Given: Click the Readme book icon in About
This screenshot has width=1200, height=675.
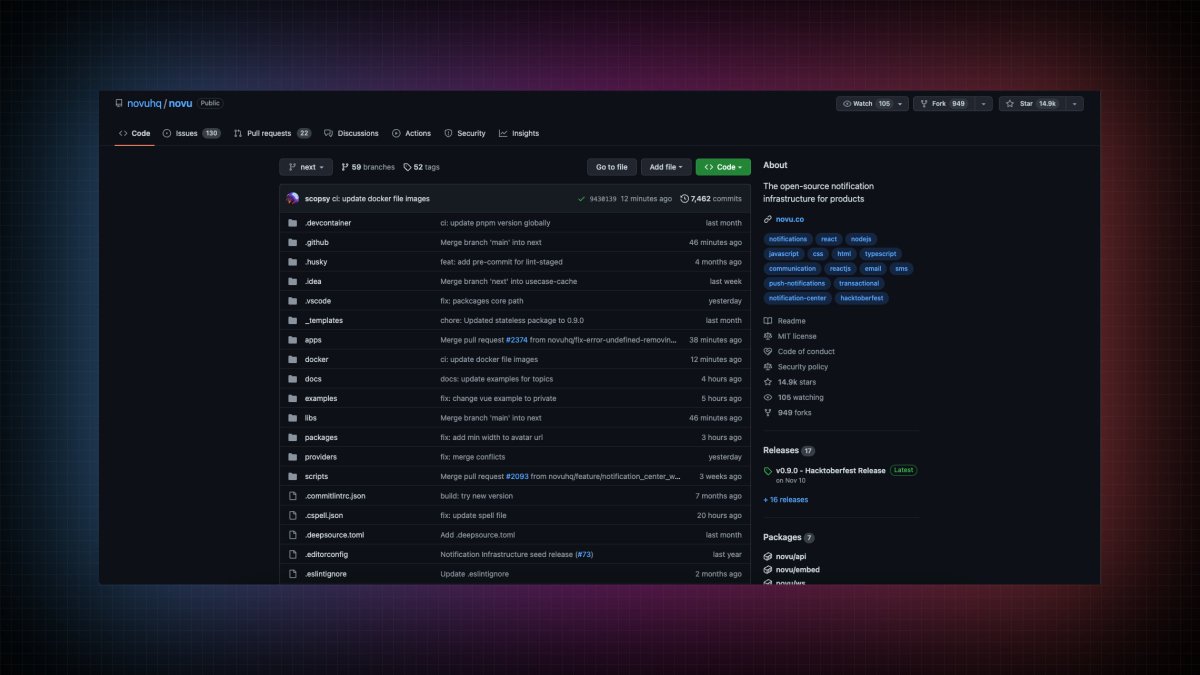Looking at the screenshot, I should 768,321.
